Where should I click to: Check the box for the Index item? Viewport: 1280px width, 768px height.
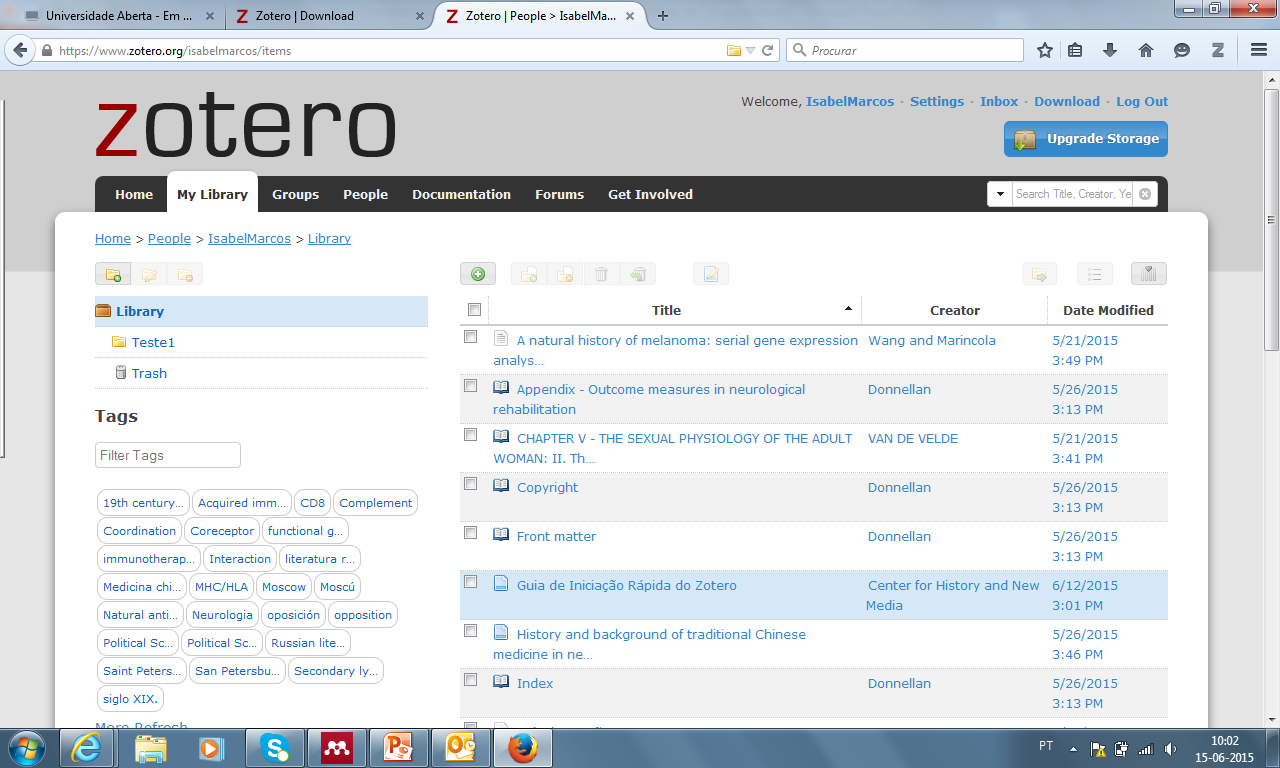pyautogui.click(x=471, y=680)
